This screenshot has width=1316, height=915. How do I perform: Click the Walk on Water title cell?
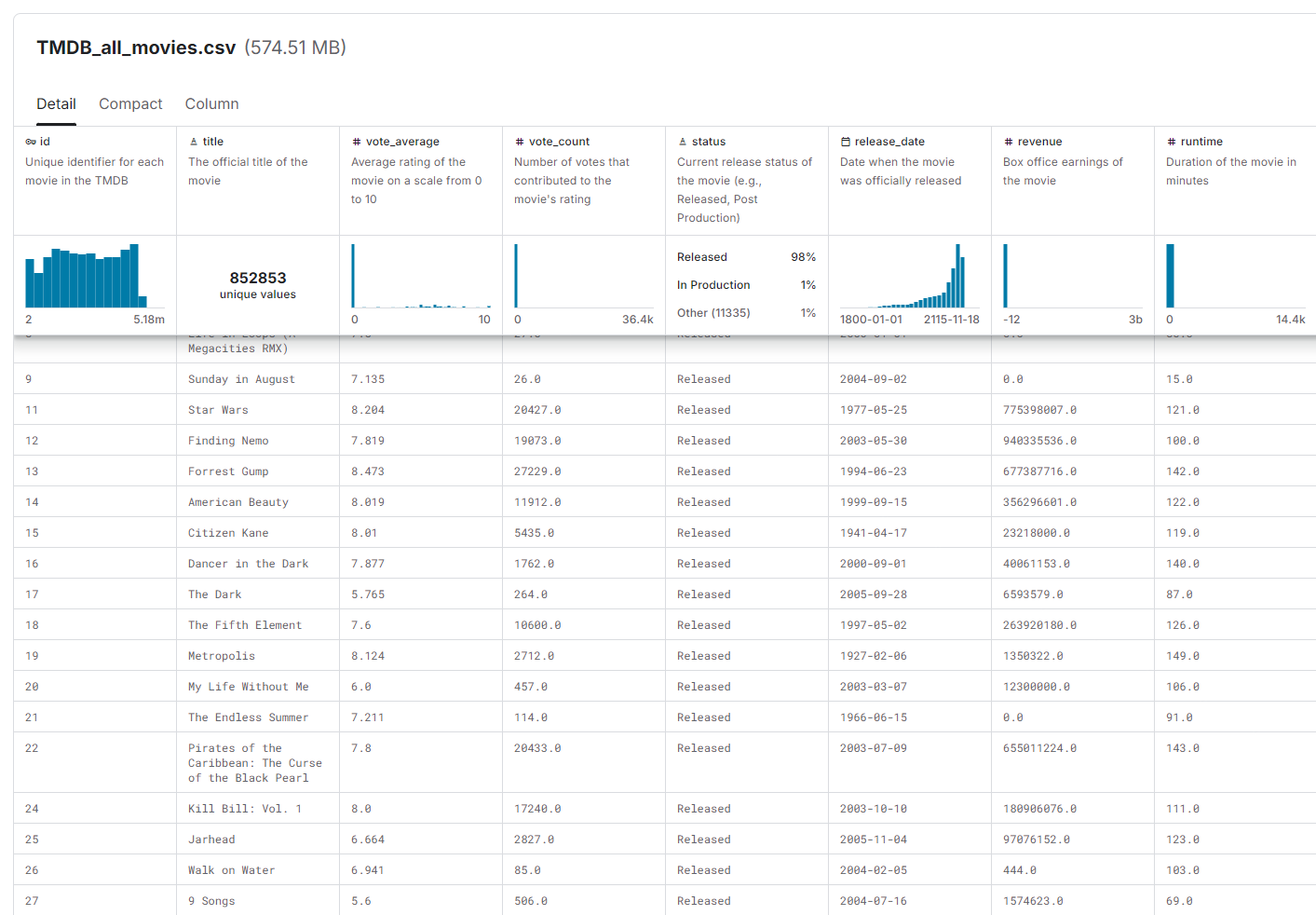point(231,870)
